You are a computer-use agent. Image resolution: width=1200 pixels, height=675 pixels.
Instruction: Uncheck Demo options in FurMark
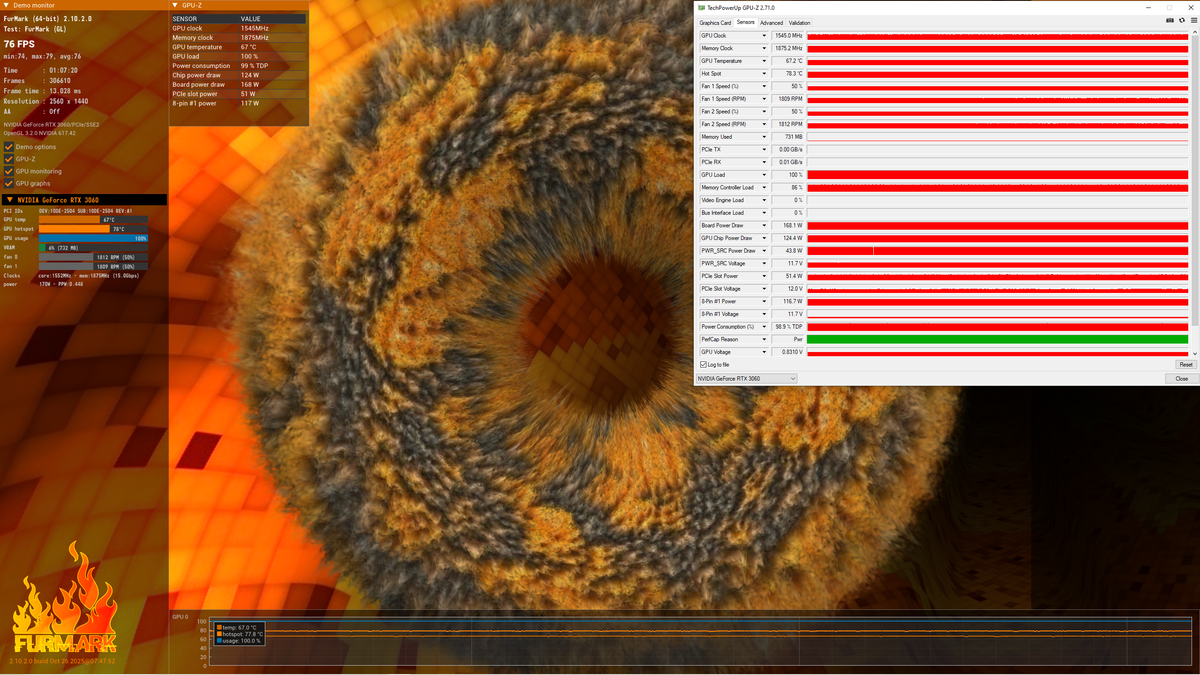(x=9, y=147)
